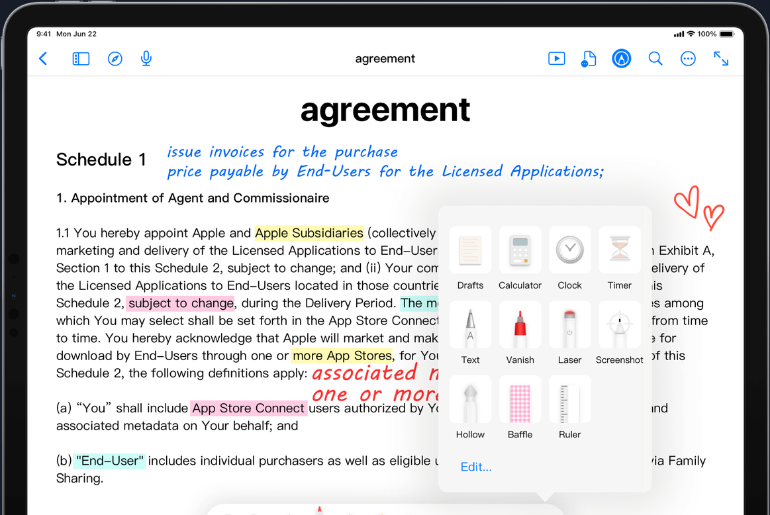Click blue handwritten 'issue invoices for the purchase' note
Image resolution: width=770 pixels, height=515 pixels.
tap(282, 152)
